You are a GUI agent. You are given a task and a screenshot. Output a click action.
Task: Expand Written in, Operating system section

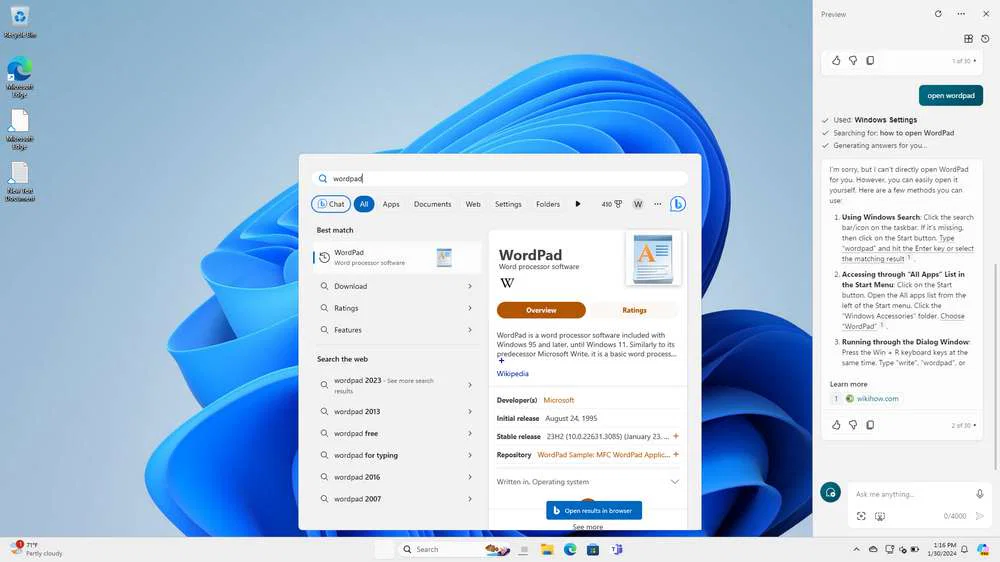coord(587,482)
